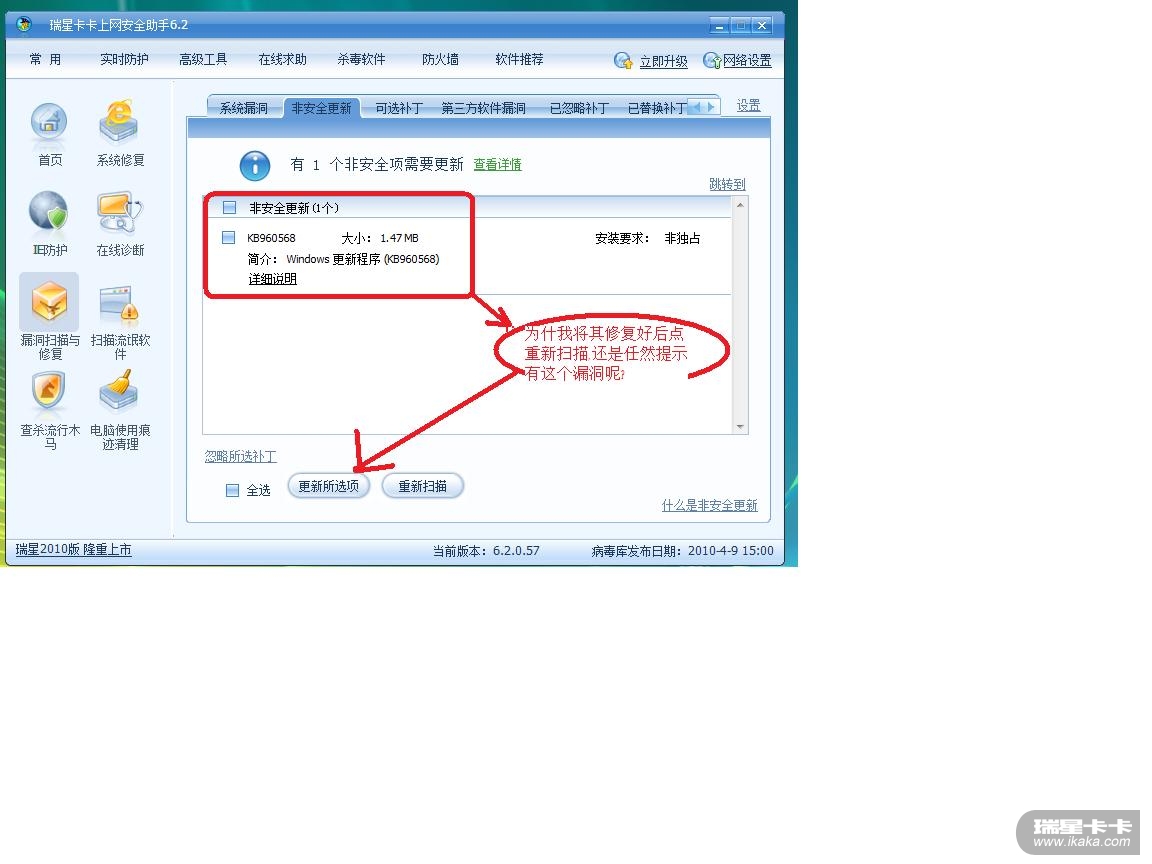Click the 跳转到 link
The image size is (1152, 864).
pyautogui.click(x=727, y=184)
